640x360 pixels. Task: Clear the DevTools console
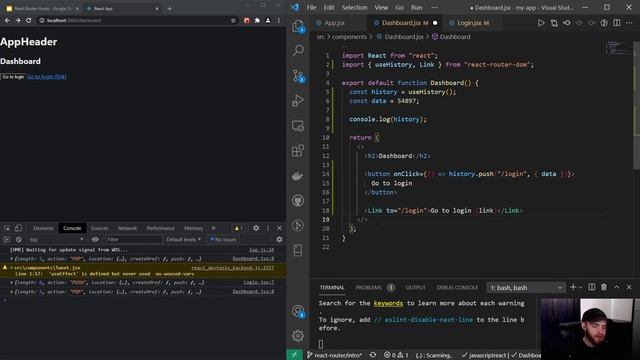(x=18, y=240)
